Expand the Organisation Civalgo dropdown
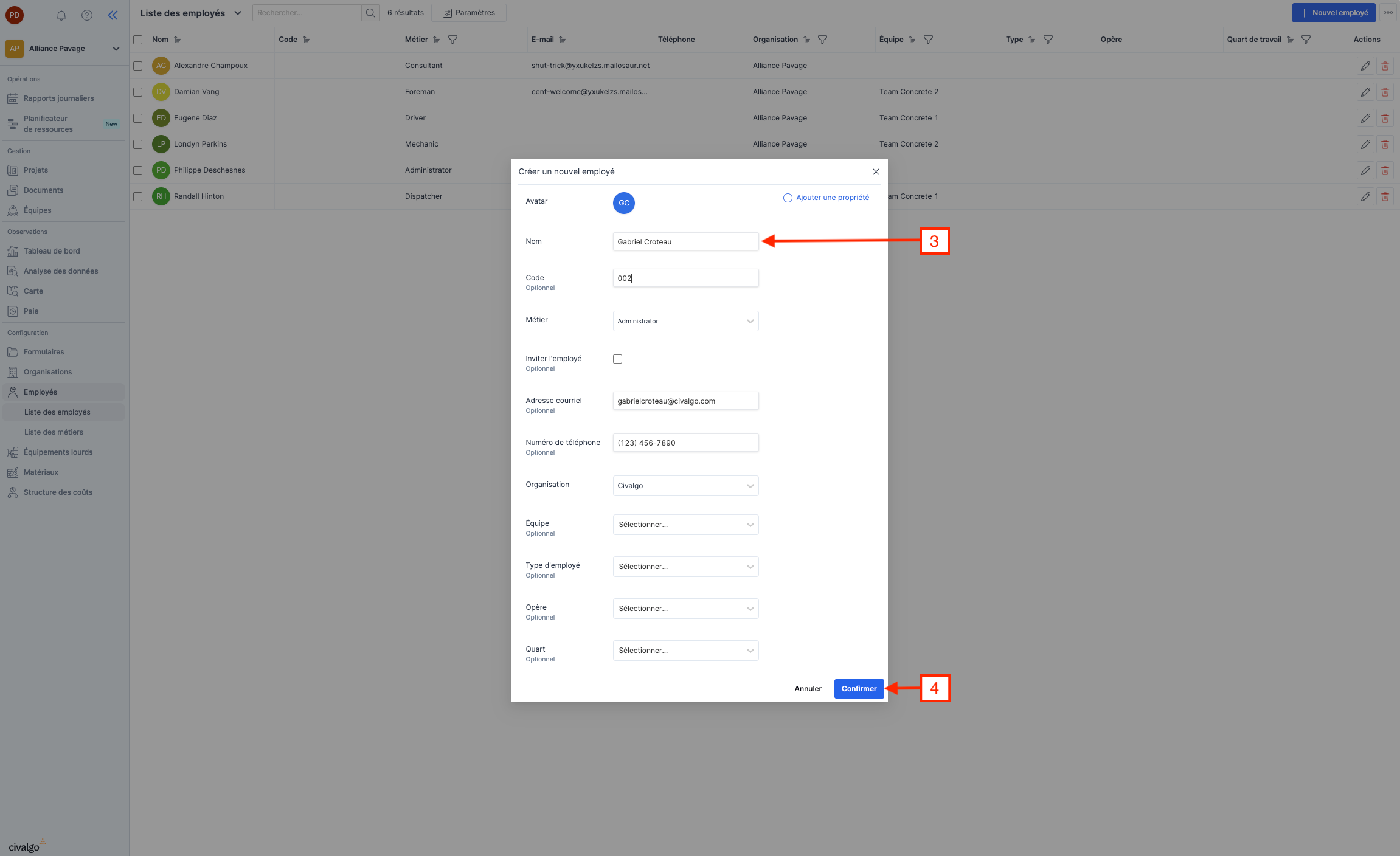Image resolution: width=1400 pixels, height=856 pixels. tap(685, 486)
